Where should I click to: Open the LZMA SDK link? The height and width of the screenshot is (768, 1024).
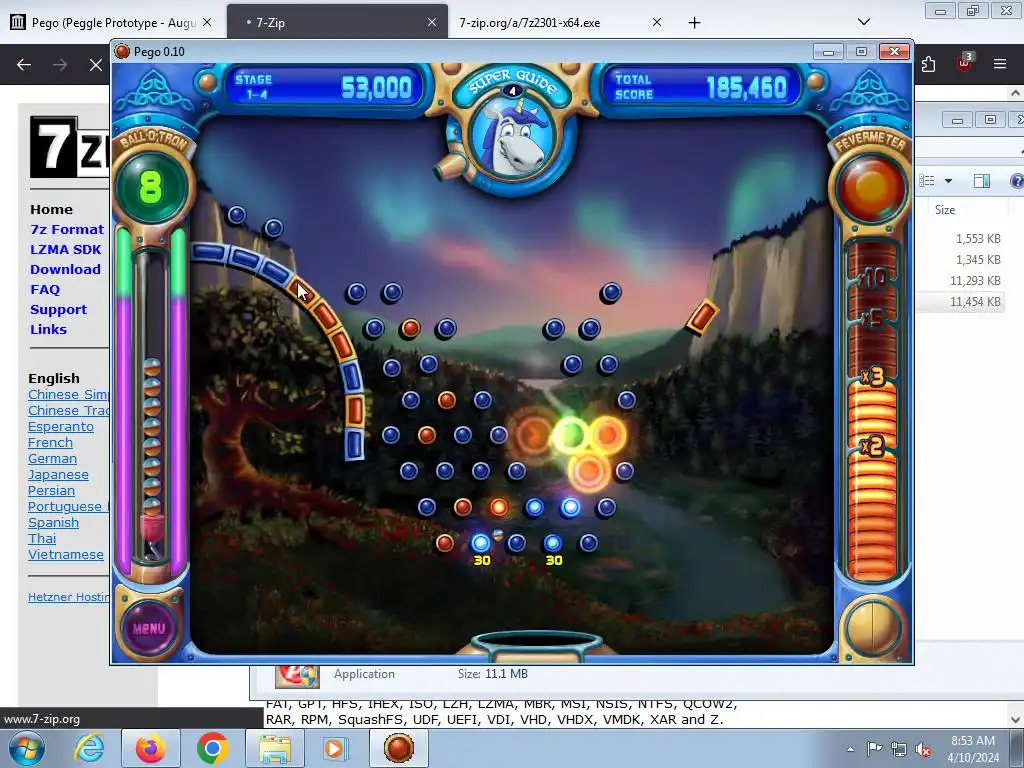[x=65, y=249]
